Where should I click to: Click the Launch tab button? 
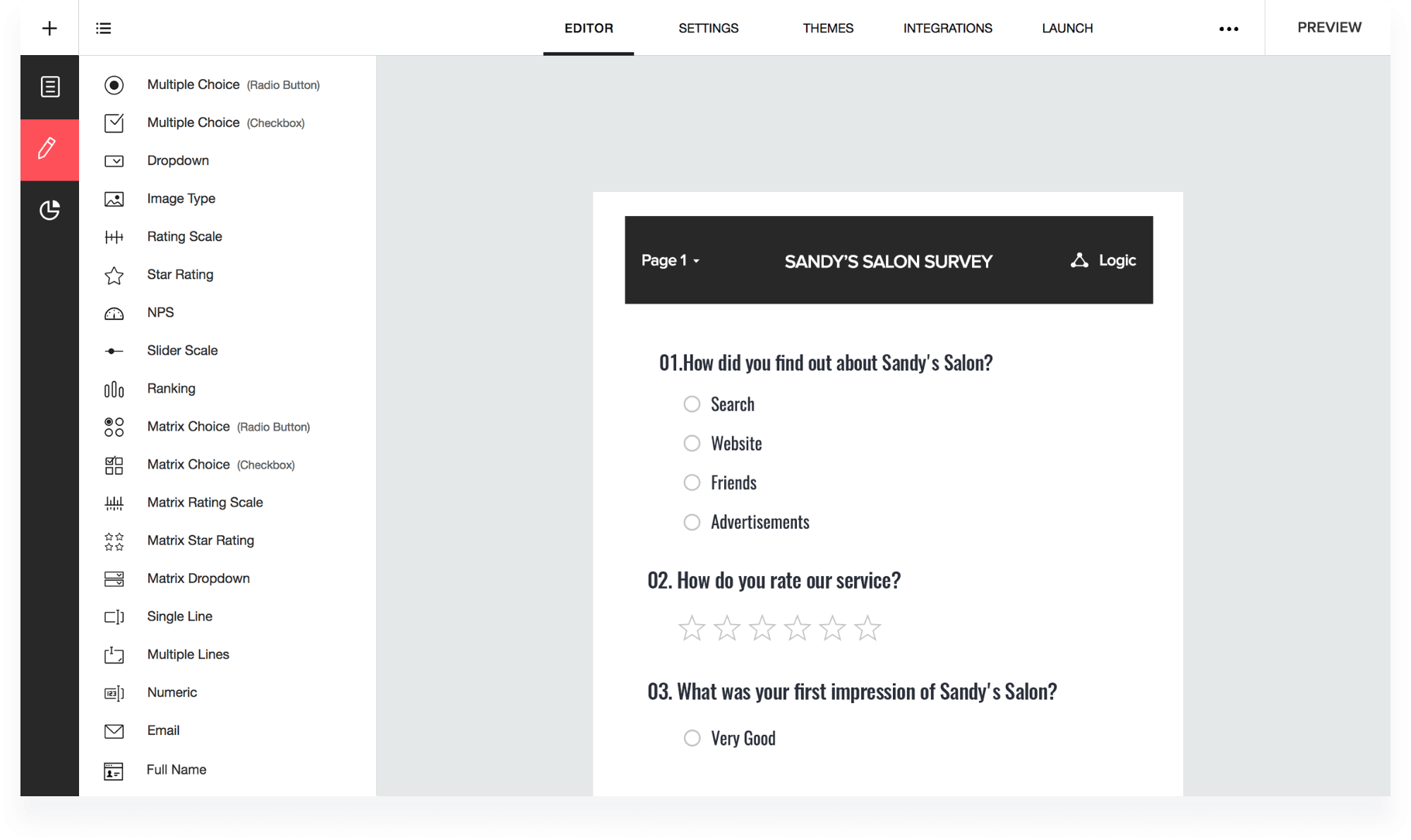(x=1067, y=27)
